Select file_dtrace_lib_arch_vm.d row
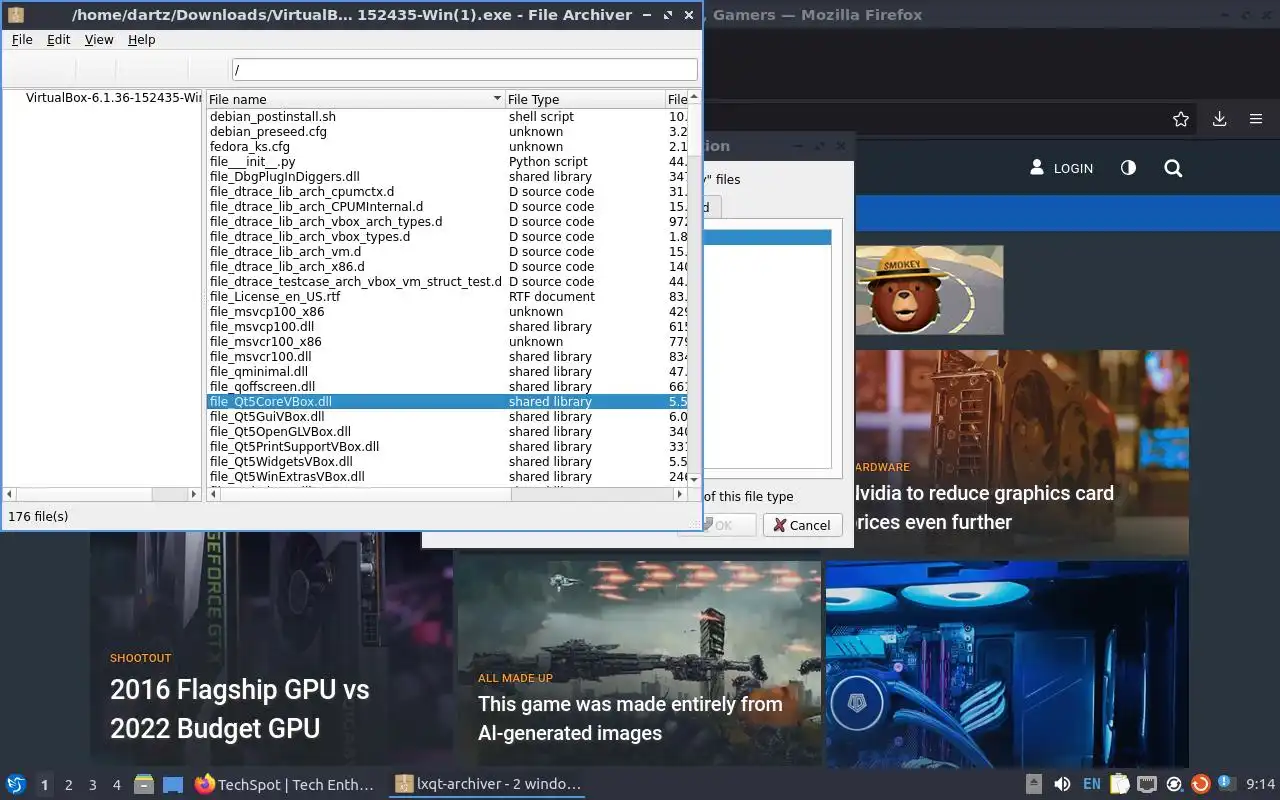The height and width of the screenshot is (800, 1280). point(447,252)
